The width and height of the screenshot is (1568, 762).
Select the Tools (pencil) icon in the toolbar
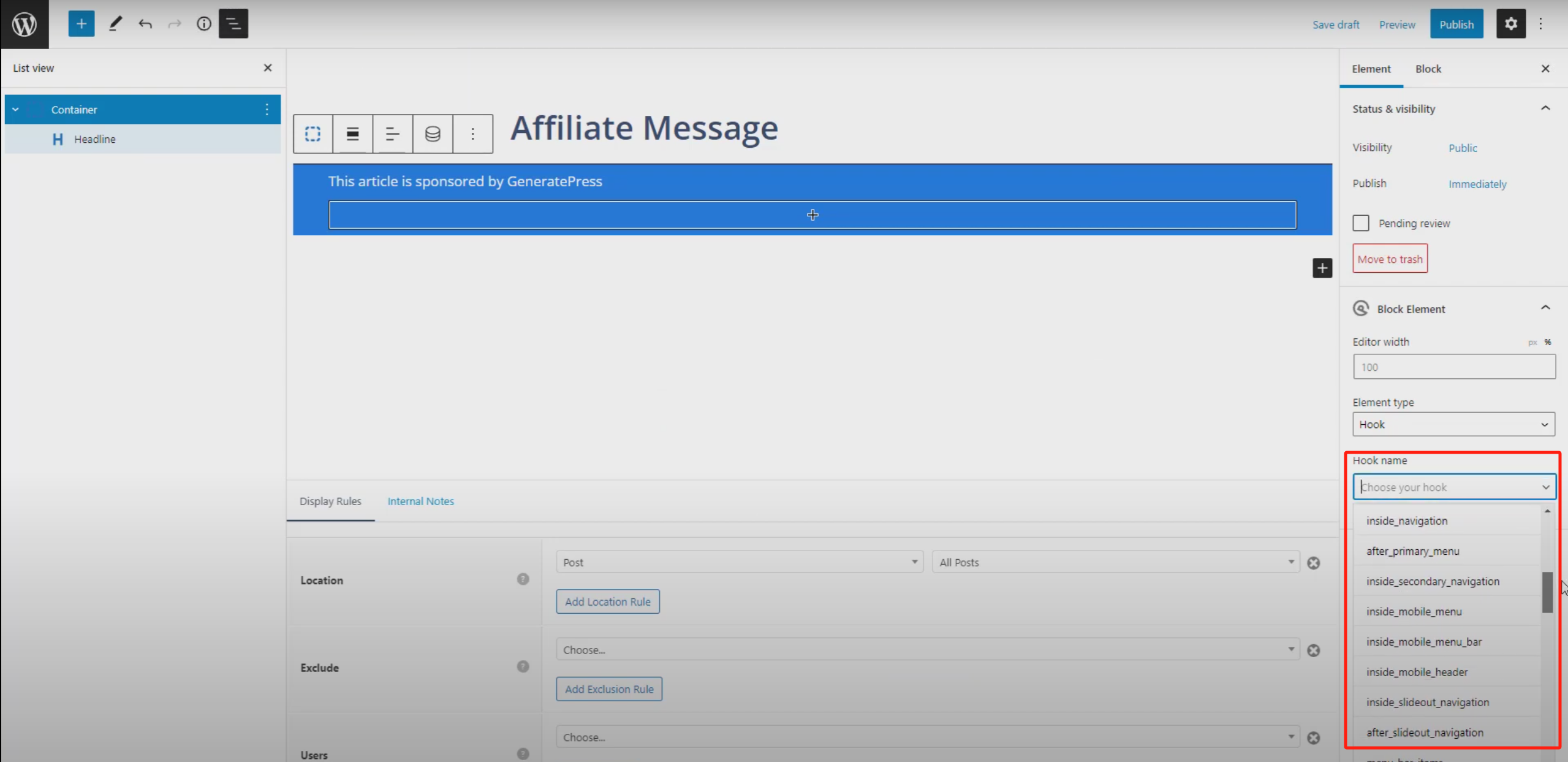tap(115, 23)
